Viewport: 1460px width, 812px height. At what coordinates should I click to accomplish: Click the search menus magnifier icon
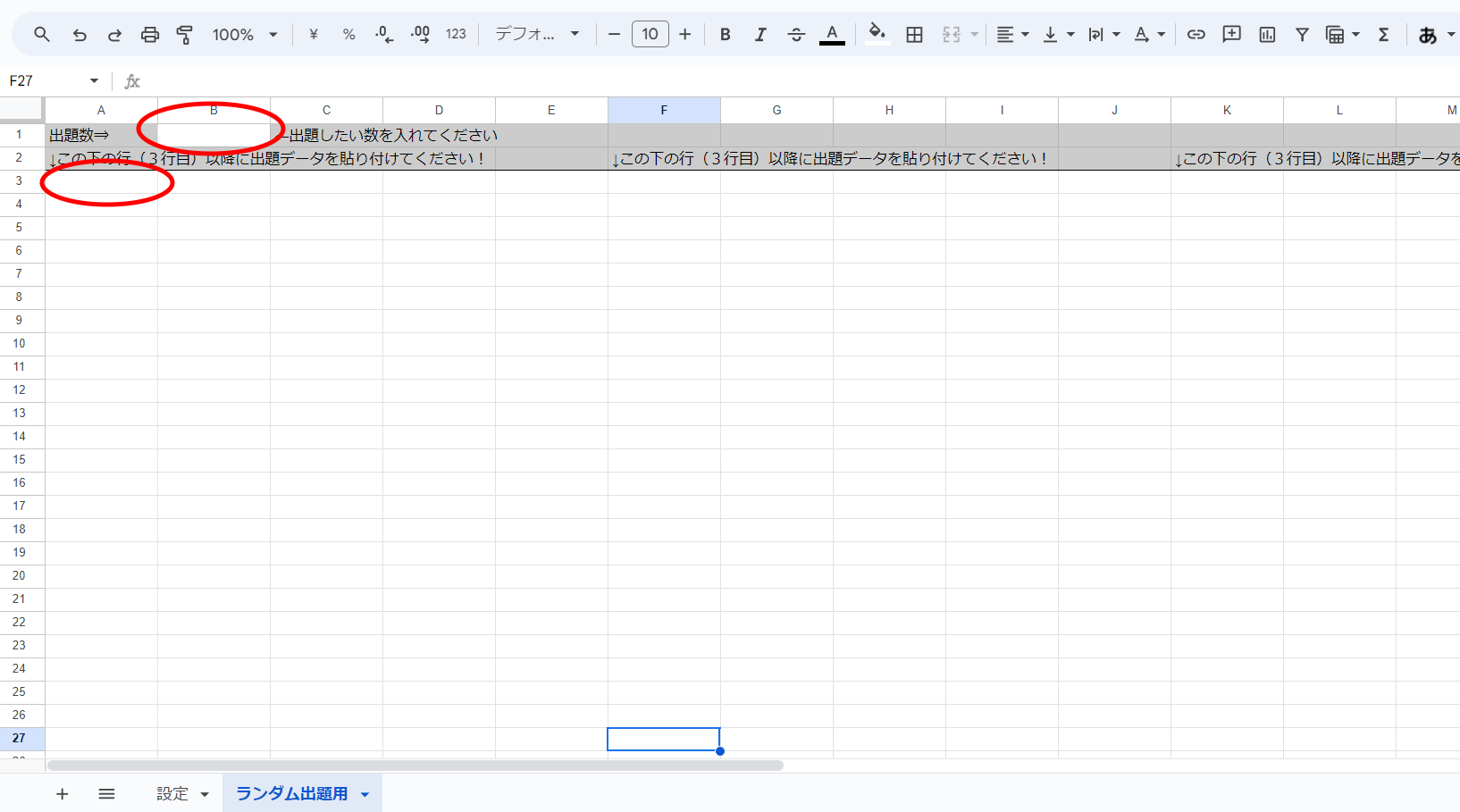[42, 34]
